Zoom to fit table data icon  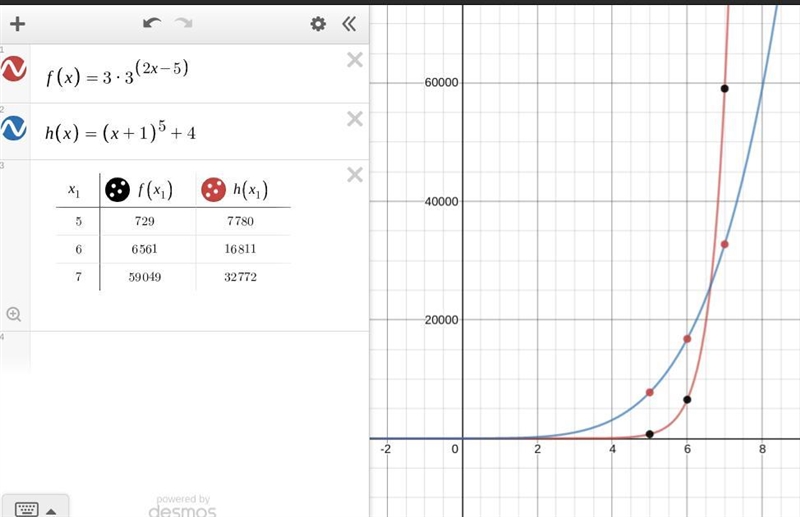coord(14,314)
